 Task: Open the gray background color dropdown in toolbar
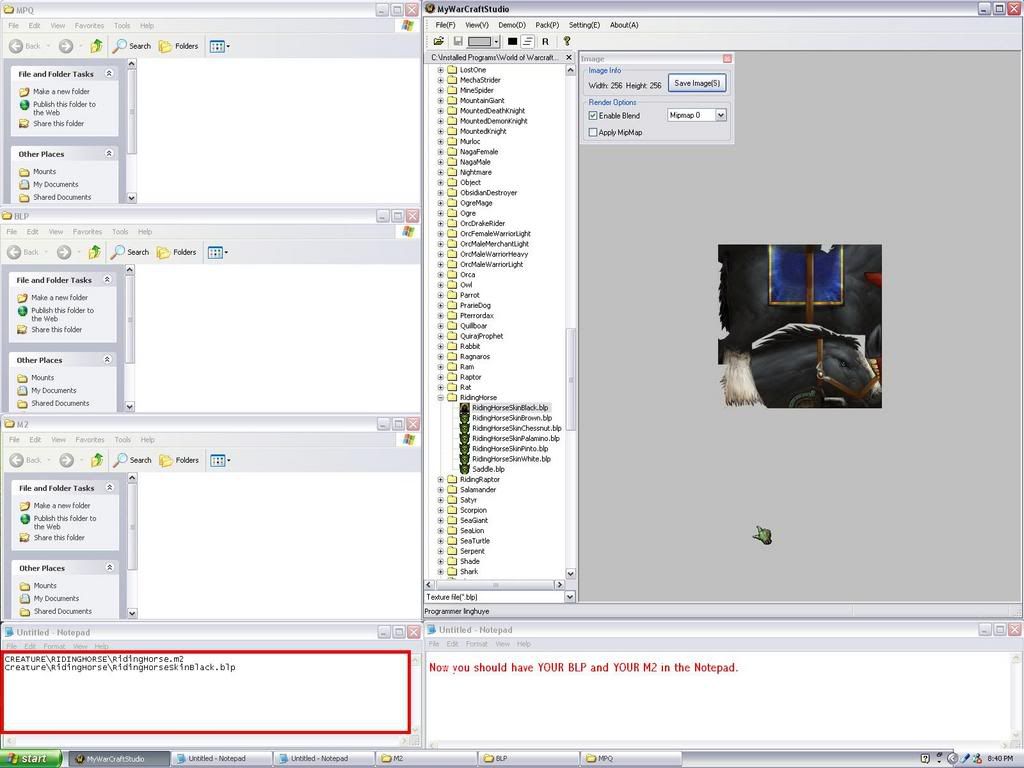[496, 41]
